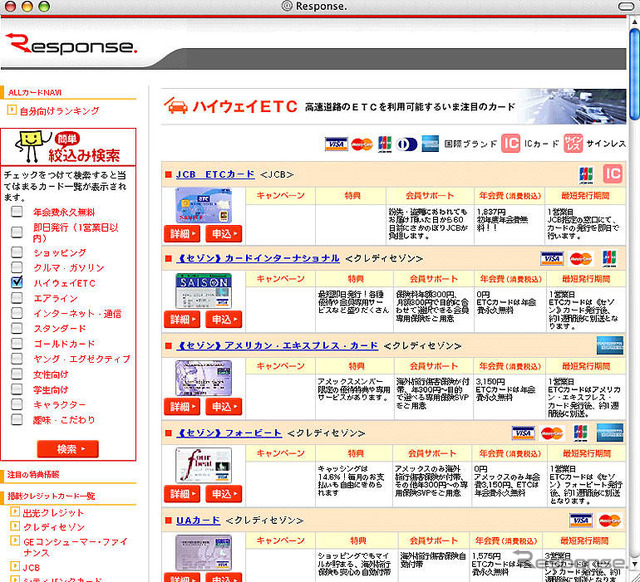The width and height of the screenshot is (640, 582).
Task: Uncheck the ハイウェイETC checkbox
Action: (x=17, y=282)
